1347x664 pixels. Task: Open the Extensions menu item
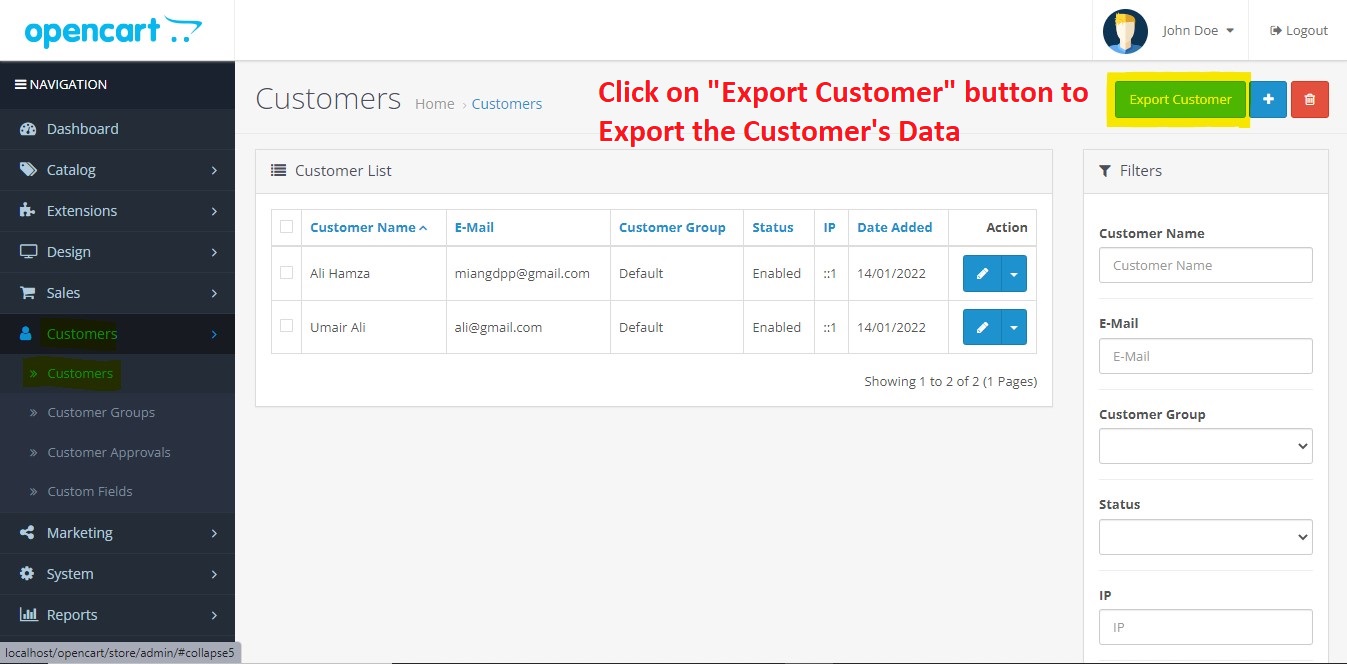pos(117,211)
